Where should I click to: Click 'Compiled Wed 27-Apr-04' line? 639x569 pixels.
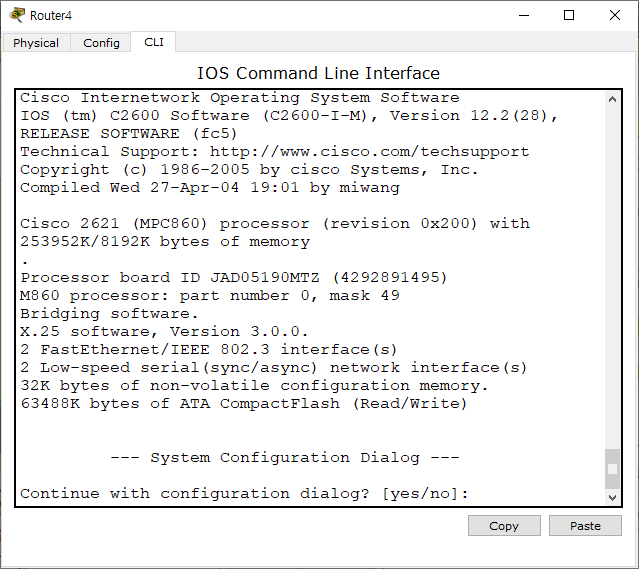tap(210, 187)
